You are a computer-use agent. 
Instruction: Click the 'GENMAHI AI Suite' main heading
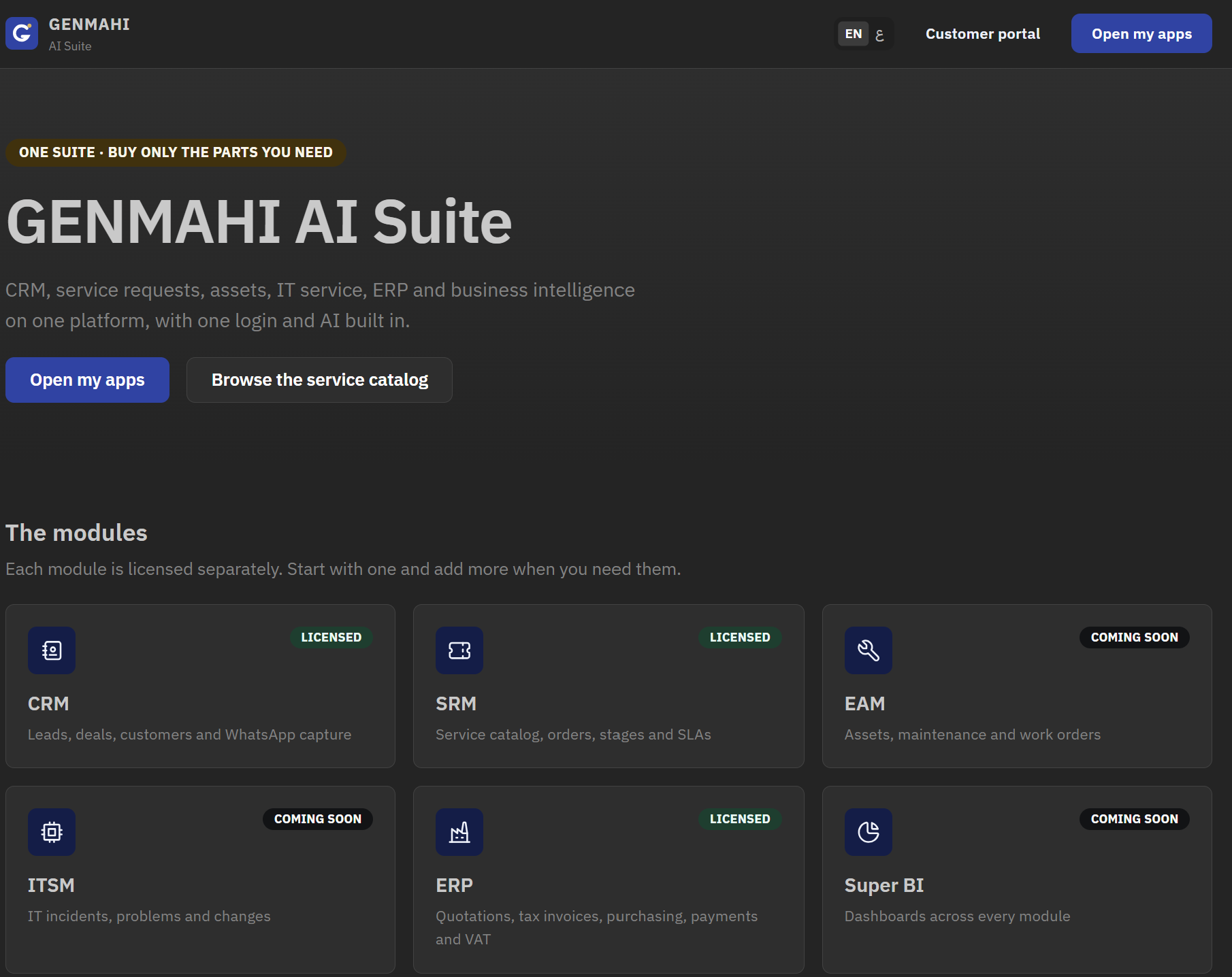pos(259,222)
